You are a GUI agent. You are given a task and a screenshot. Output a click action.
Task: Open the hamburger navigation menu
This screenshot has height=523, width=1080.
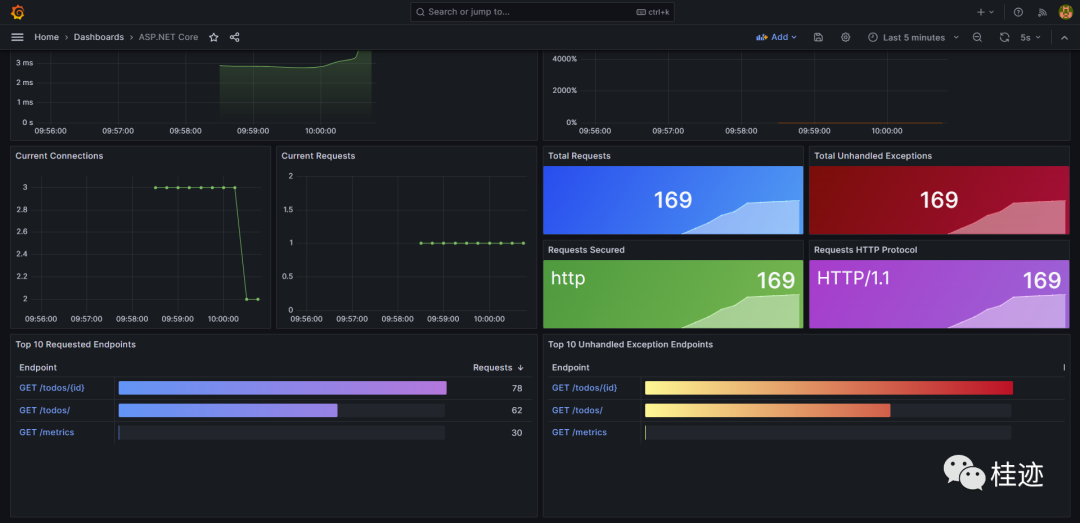tap(18, 37)
